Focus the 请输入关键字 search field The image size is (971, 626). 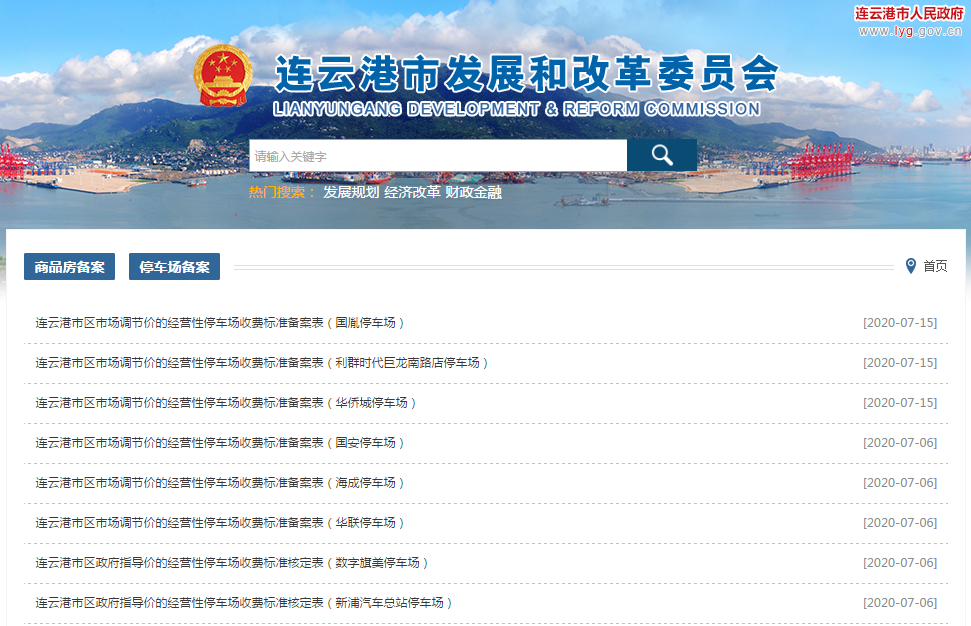click(438, 155)
